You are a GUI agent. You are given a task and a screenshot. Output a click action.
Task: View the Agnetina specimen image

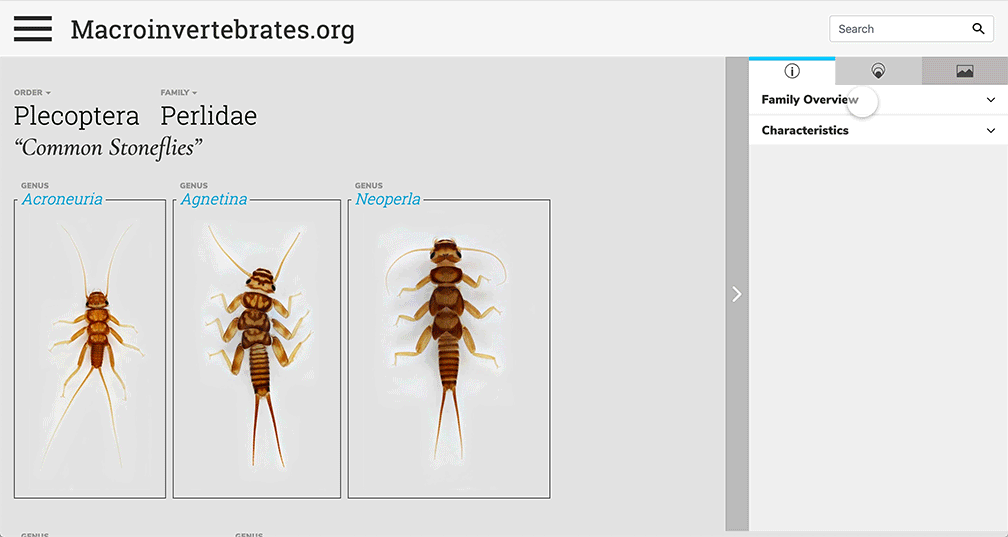(x=257, y=349)
